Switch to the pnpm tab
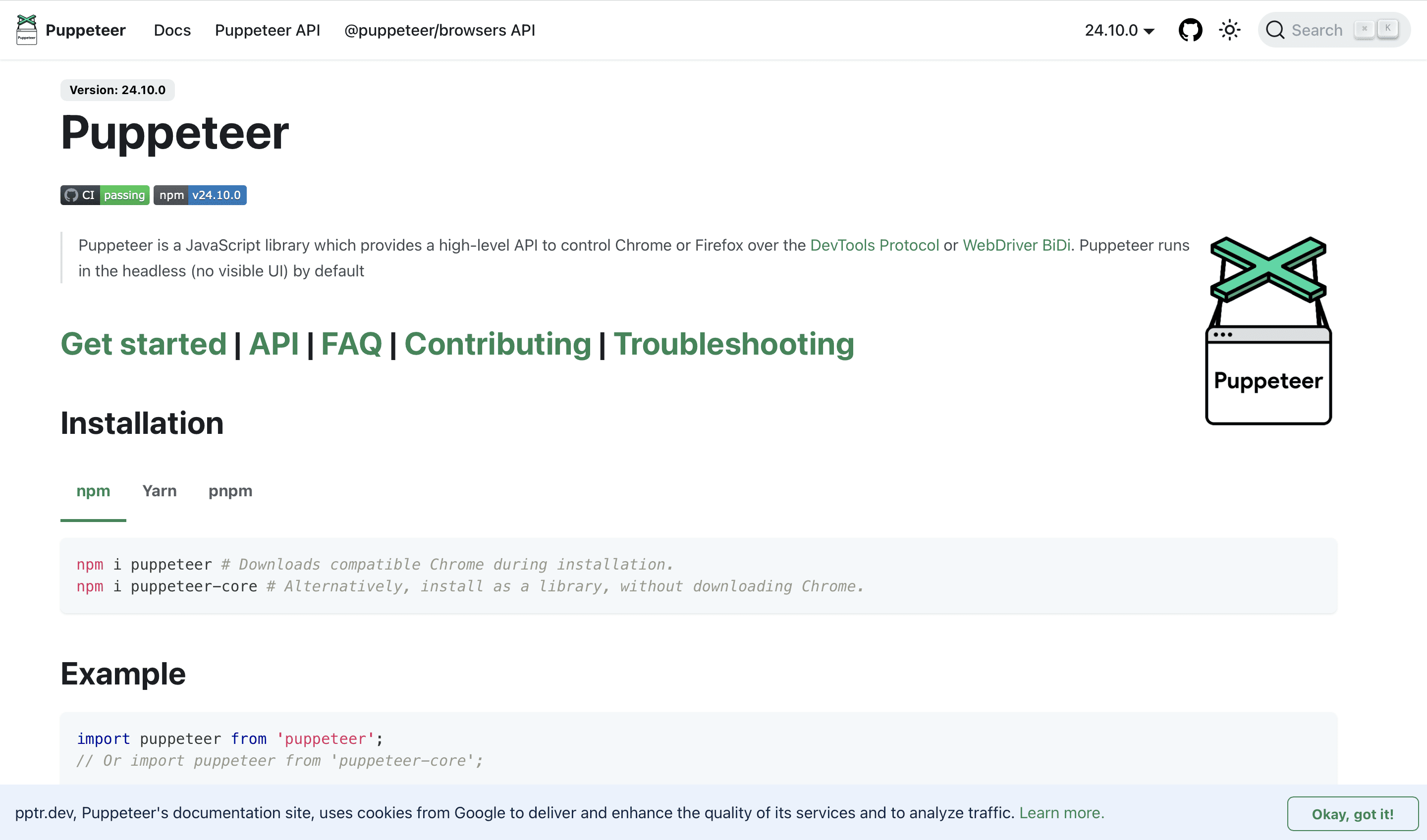1427x840 pixels. point(230,491)
